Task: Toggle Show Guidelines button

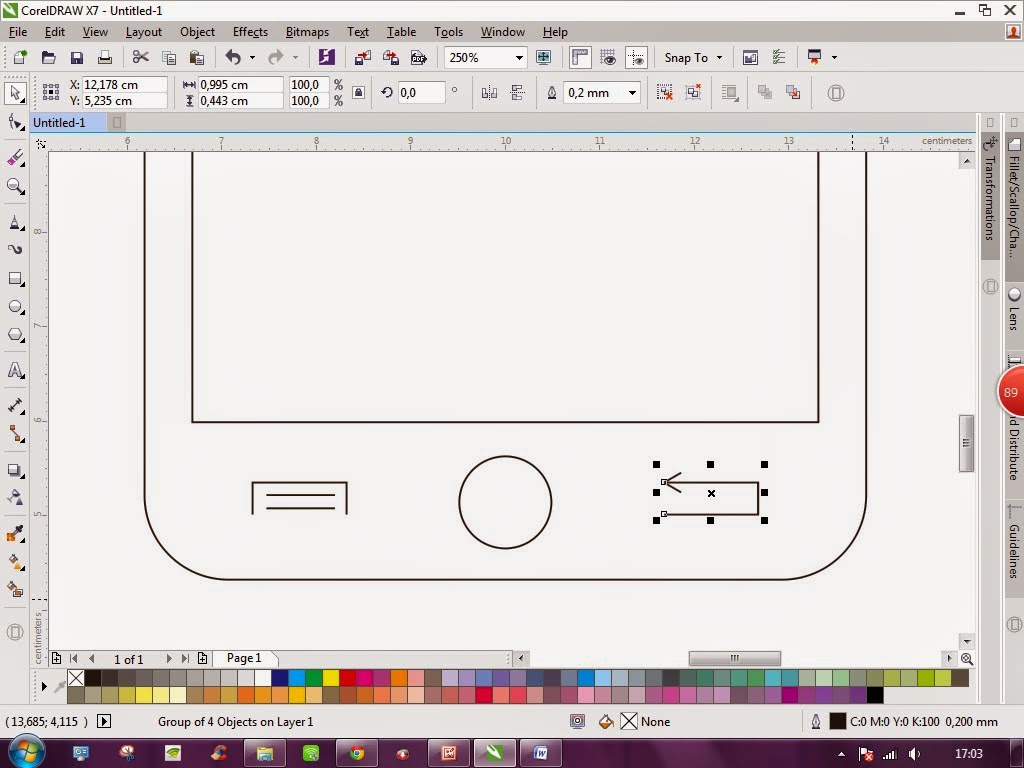Action: 636,57
